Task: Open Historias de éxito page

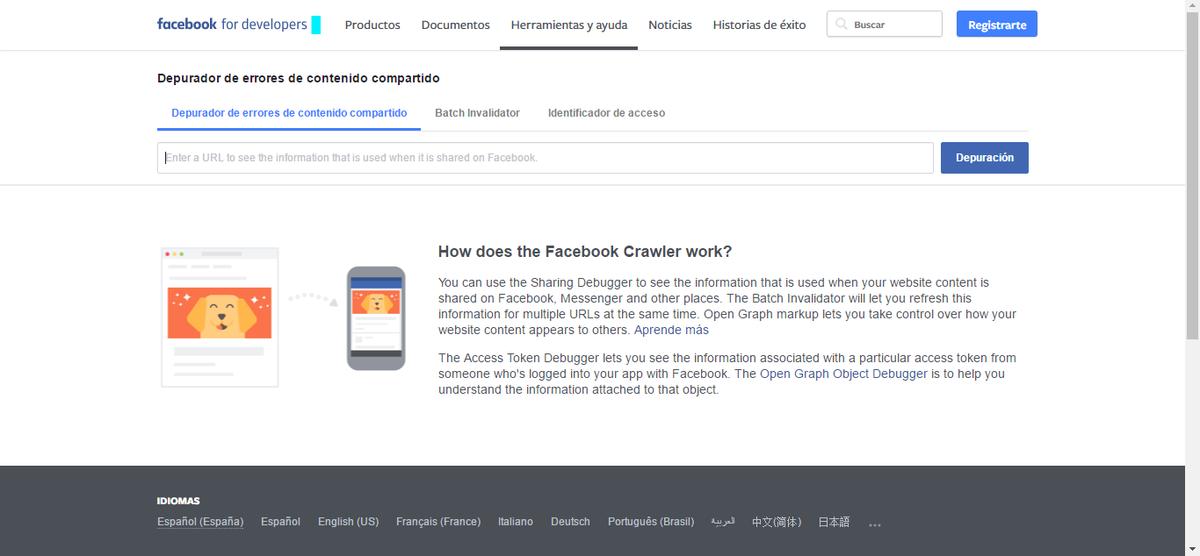Action: (x=759, y=25)
